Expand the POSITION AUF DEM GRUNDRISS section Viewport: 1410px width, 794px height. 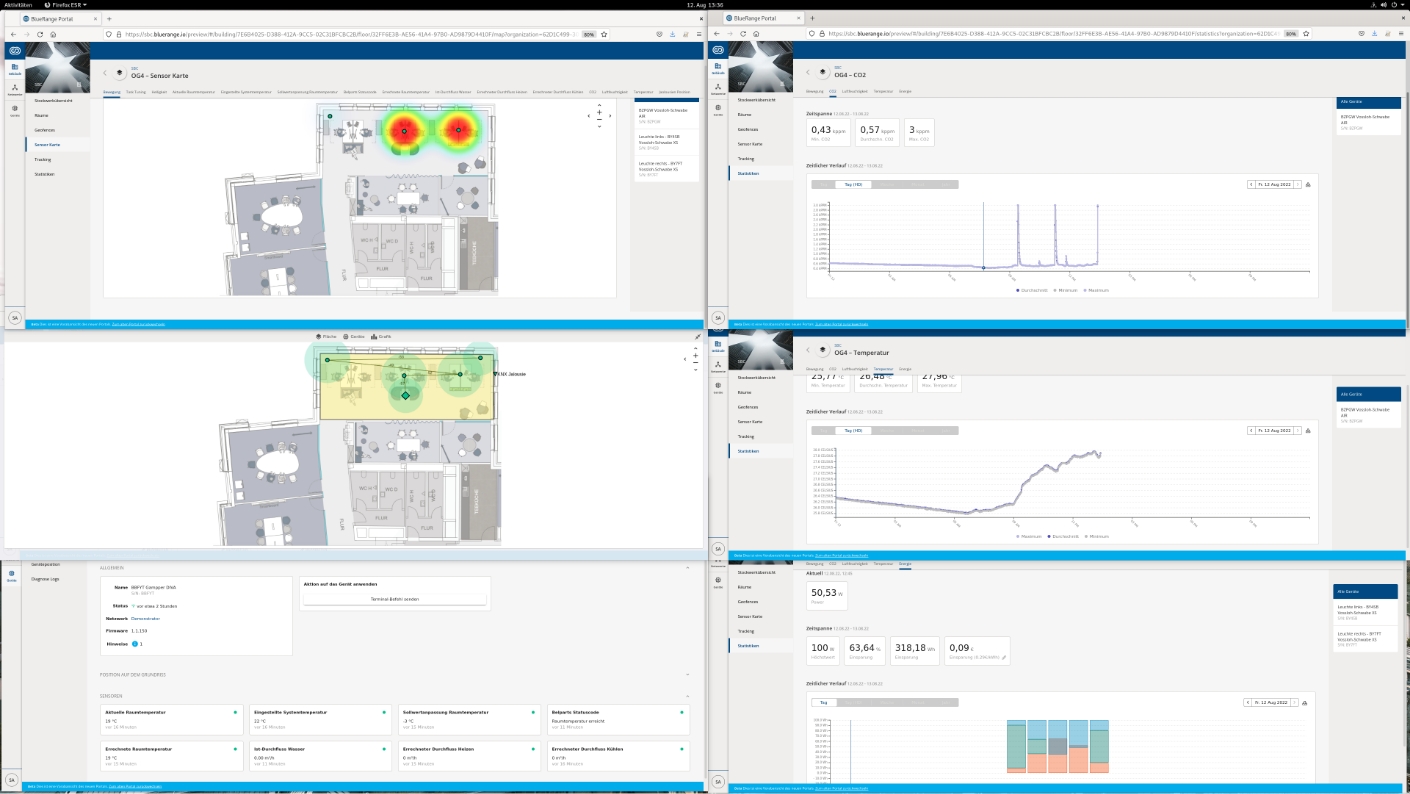coord(687,675)
